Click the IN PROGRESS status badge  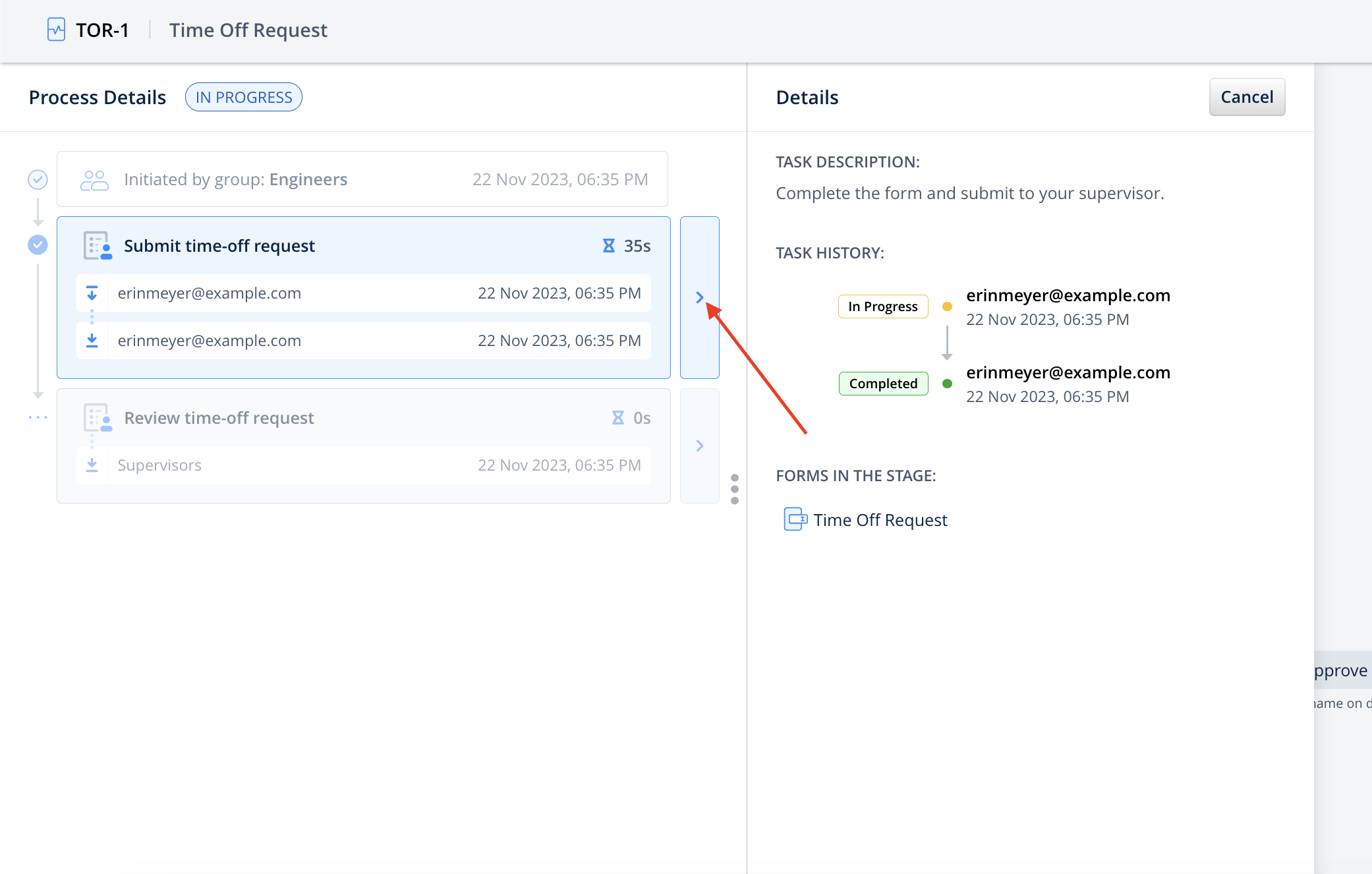(244, 98)
